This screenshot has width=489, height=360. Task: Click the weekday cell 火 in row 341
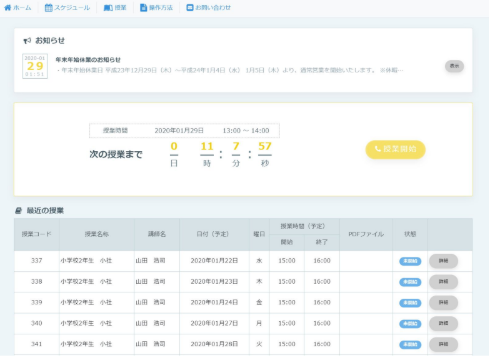(259, 344)
